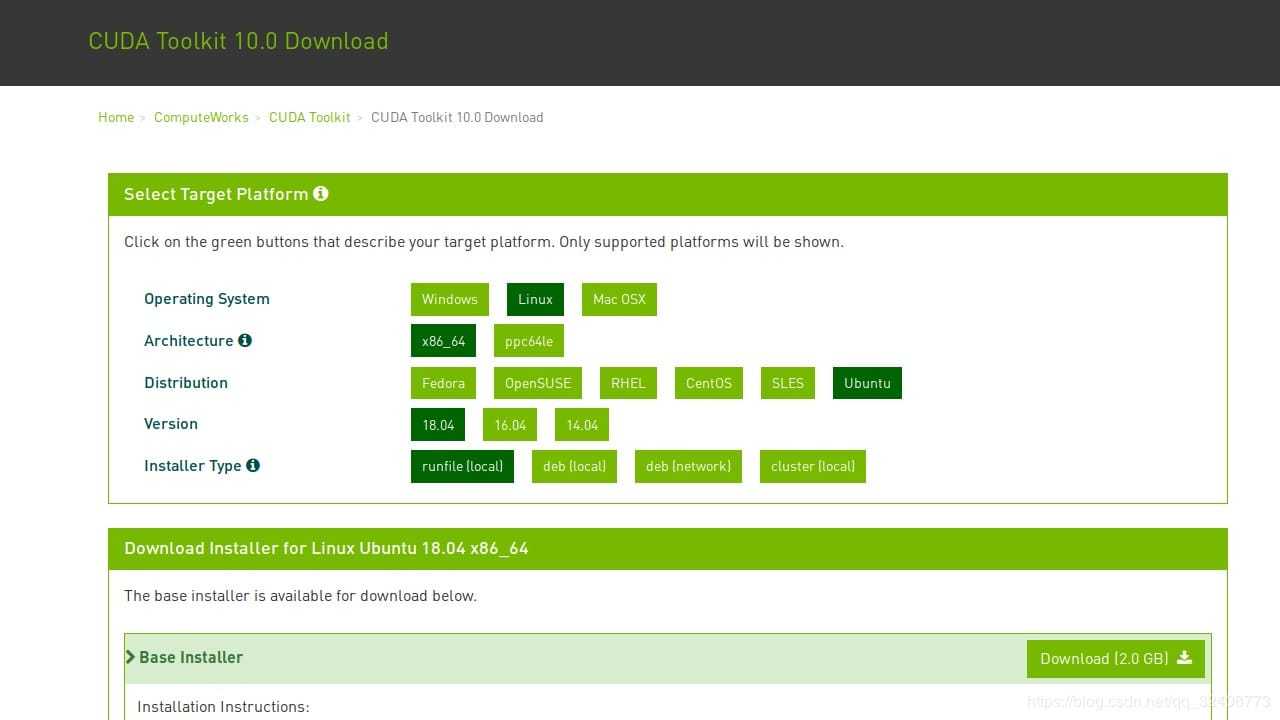Pick RHEL distribution
Screen dimensions: 1280x720
(x=628, y=383)
